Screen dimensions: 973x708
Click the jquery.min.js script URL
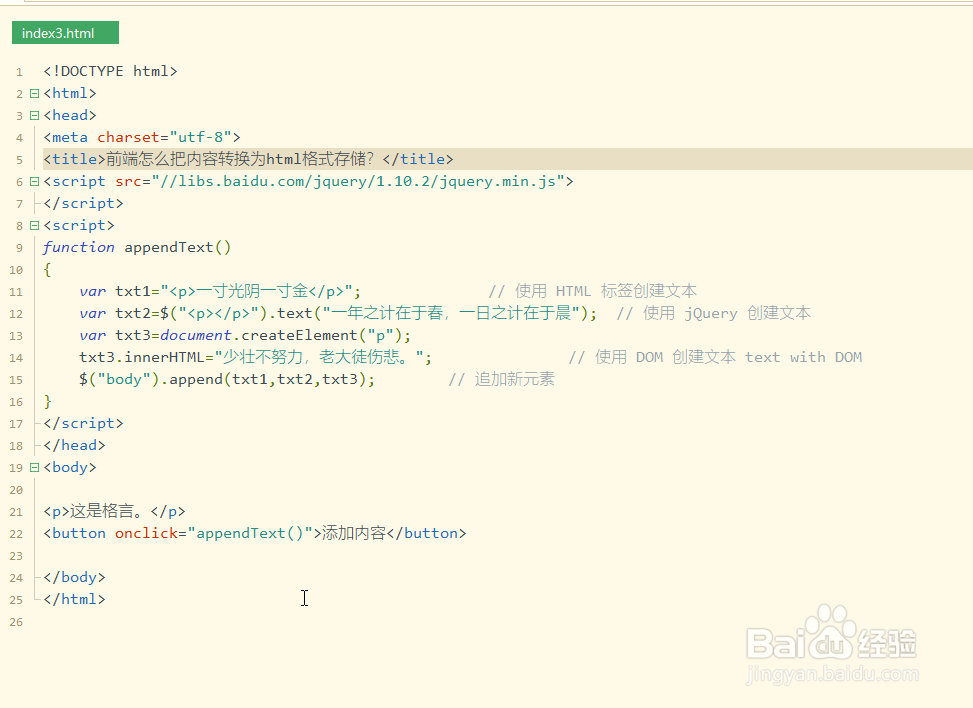(x=358, y=181)
